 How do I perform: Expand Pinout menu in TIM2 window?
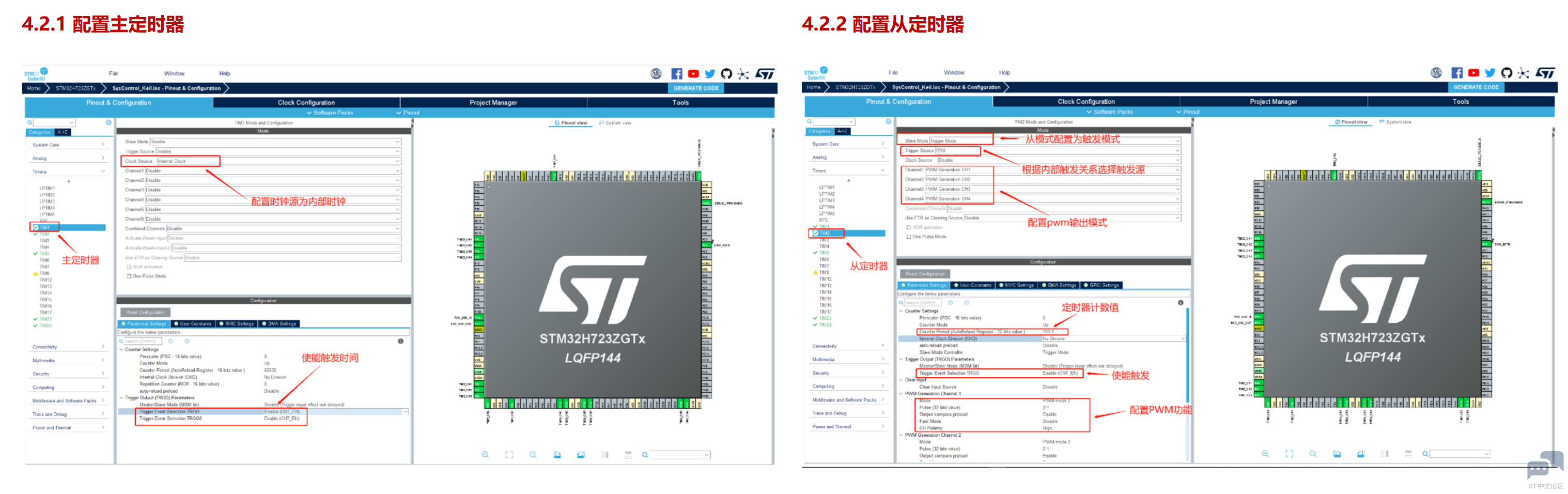(x=1188, y=112)
